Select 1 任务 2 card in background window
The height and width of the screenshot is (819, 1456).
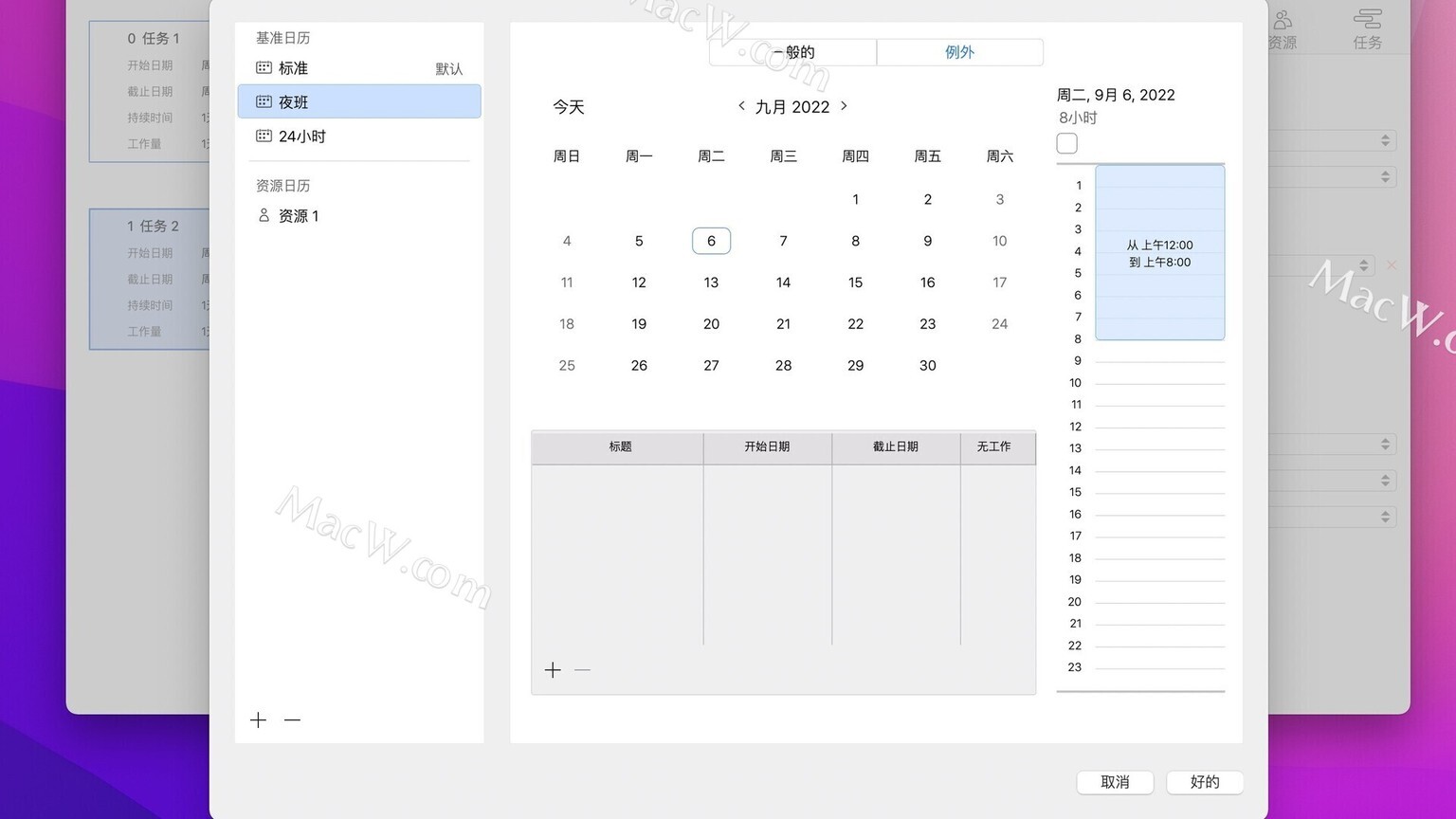pyautogui.click(x=150, y=279)
